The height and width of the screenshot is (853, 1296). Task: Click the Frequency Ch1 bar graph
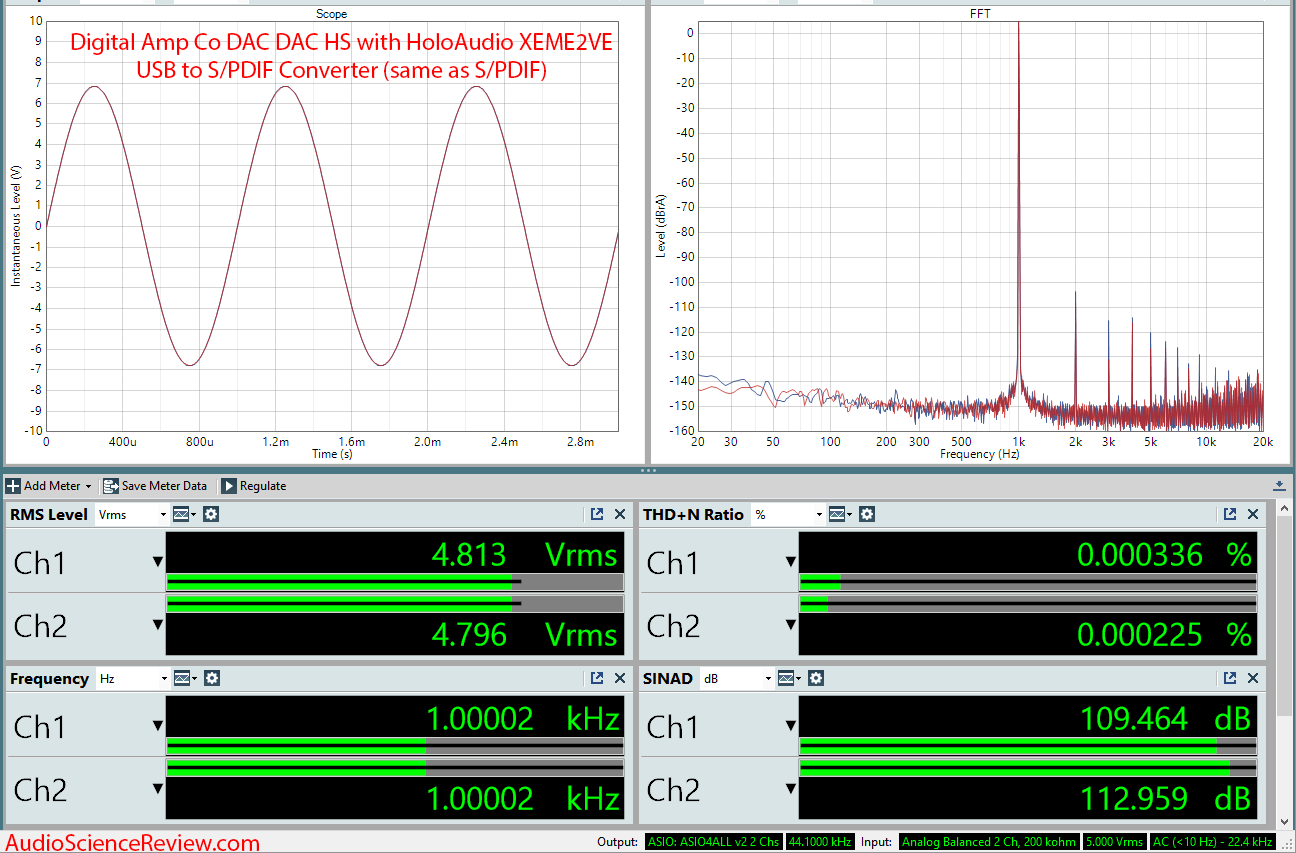point(395,746)
